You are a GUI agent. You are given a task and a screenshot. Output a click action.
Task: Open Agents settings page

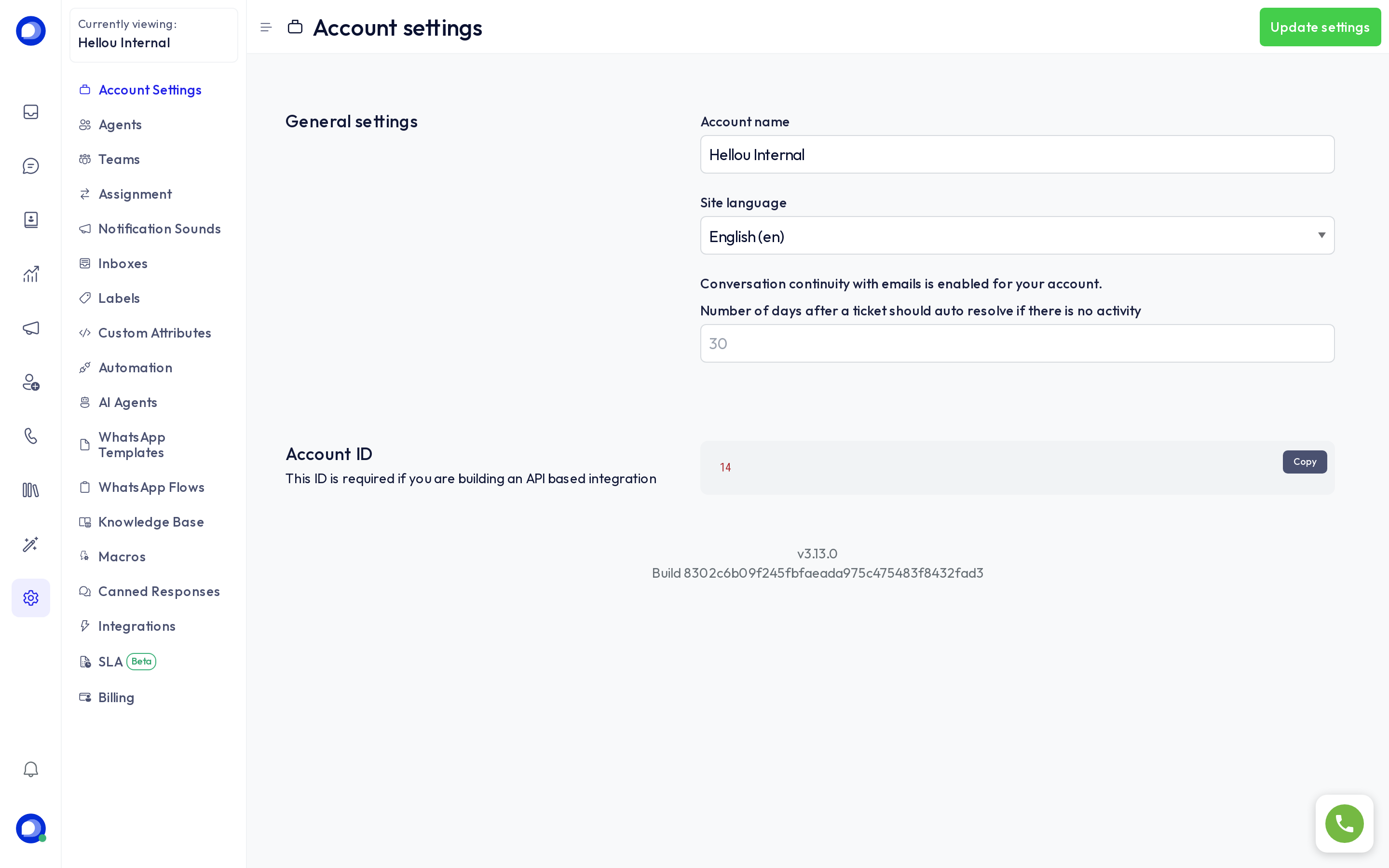[x=120, y=124]
